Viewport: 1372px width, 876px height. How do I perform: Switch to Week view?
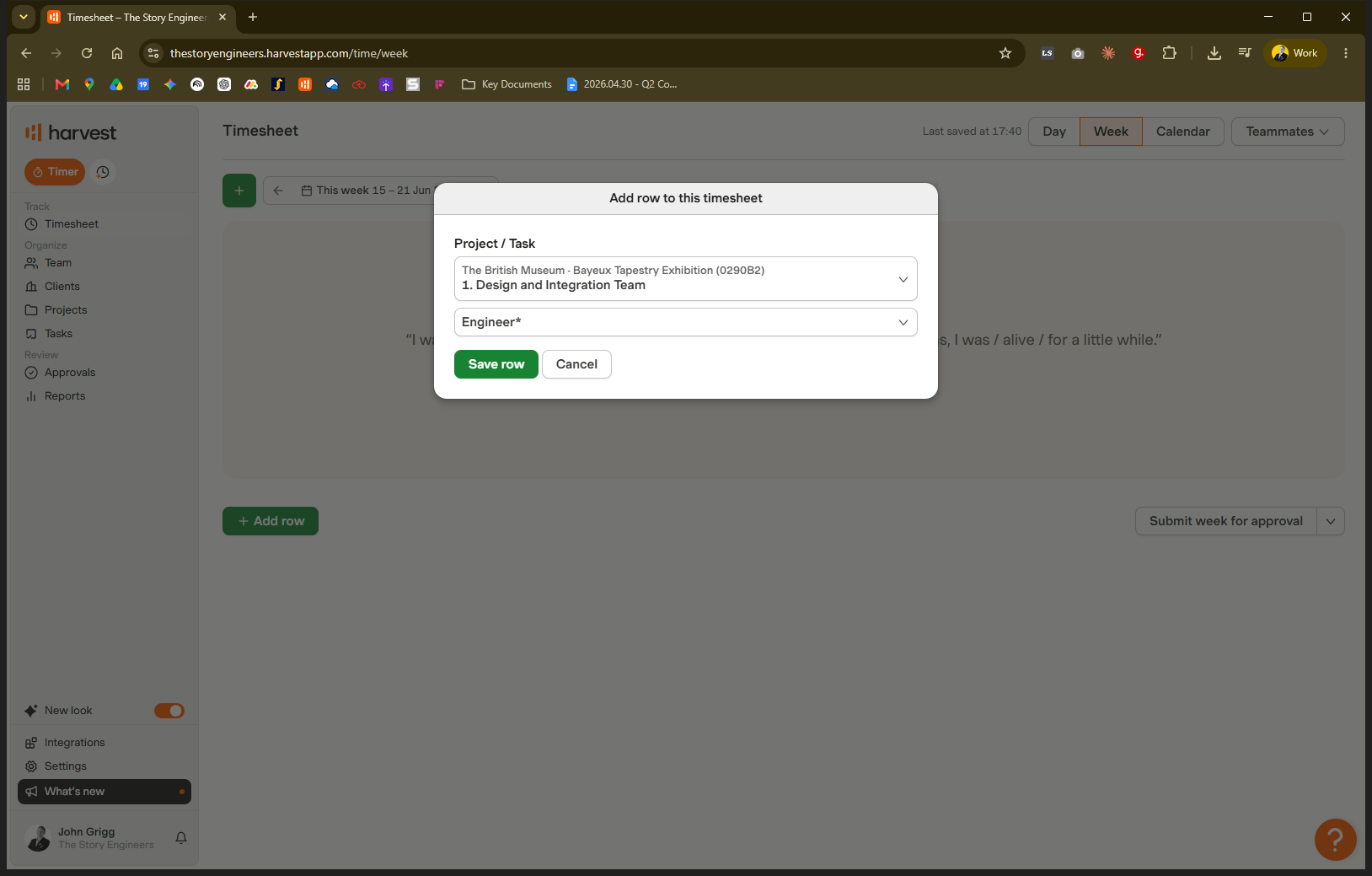(x=1111, y=132)
